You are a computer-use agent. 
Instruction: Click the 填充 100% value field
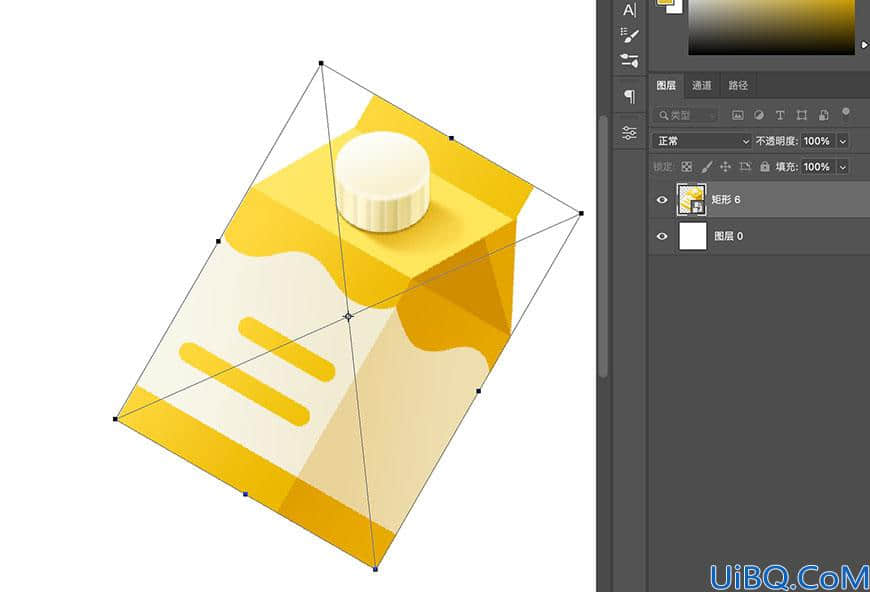coord(817,166)
